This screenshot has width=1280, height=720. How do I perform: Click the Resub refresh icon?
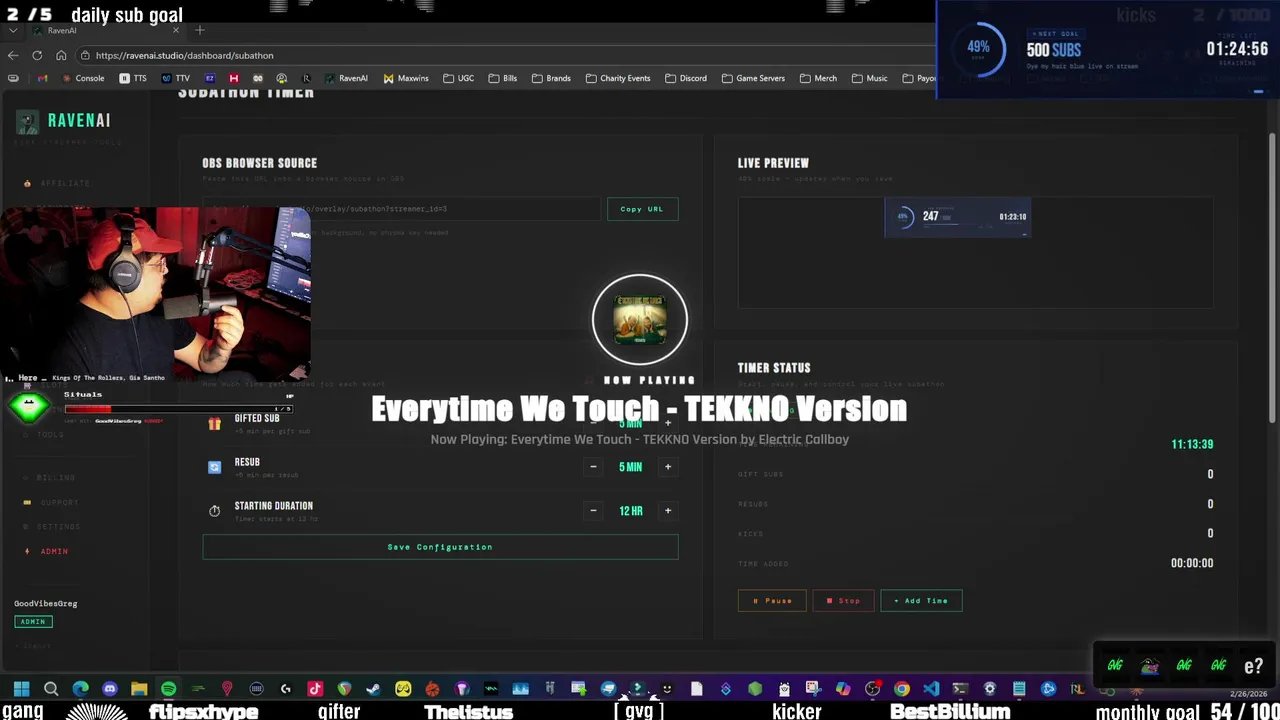tap(214, 467)
